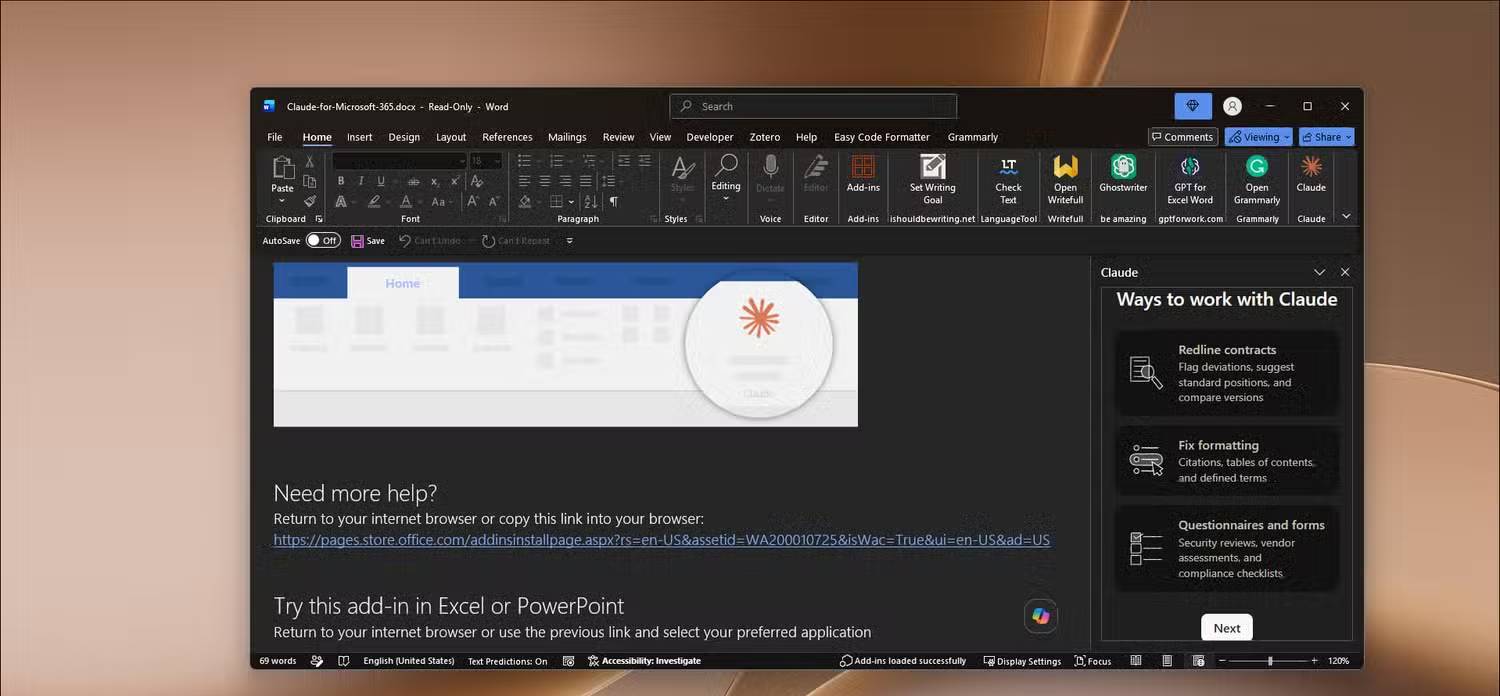Viewport: 1500px width, 696px height.
Task: Select the Format Painter brush
Action: tap(310, 201)
